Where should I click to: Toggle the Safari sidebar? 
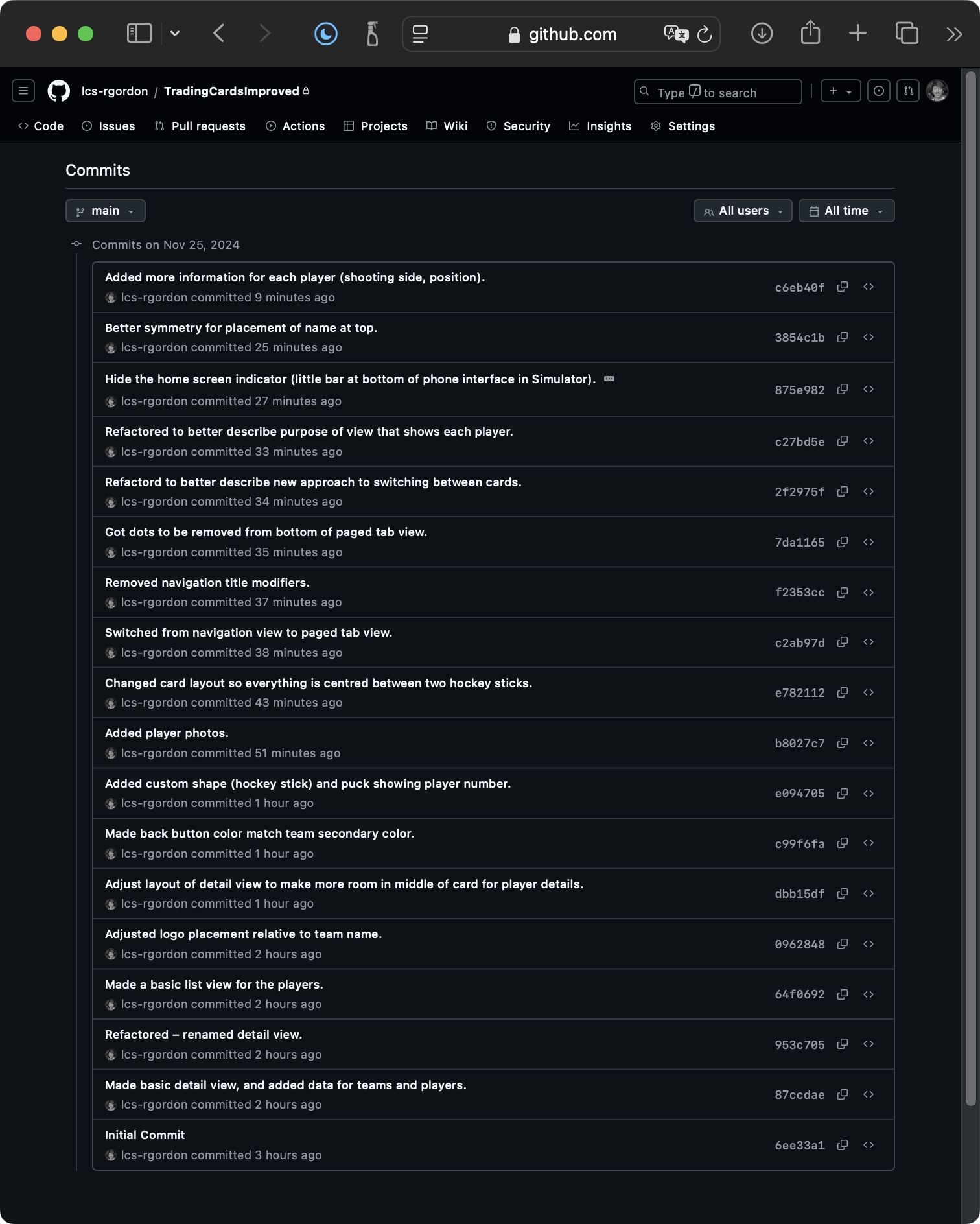point(139,34)
